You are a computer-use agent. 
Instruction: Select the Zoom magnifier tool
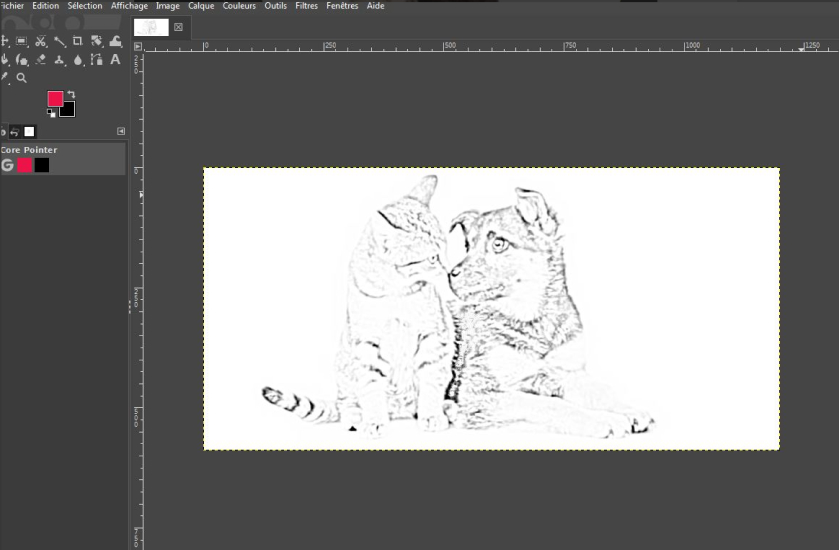coord(22,78)
